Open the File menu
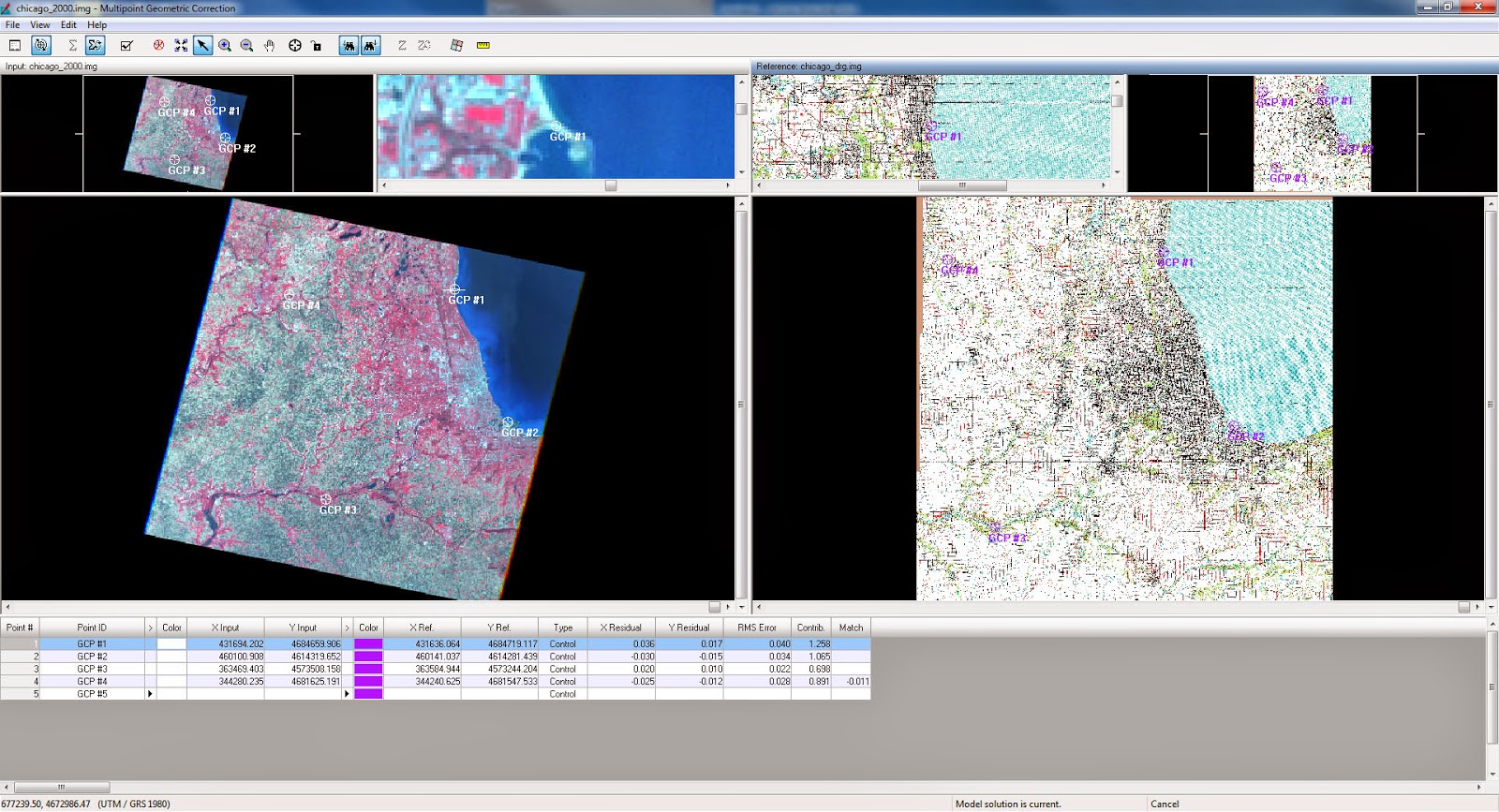The image size is (1499, 812). [x=12, y=25]
